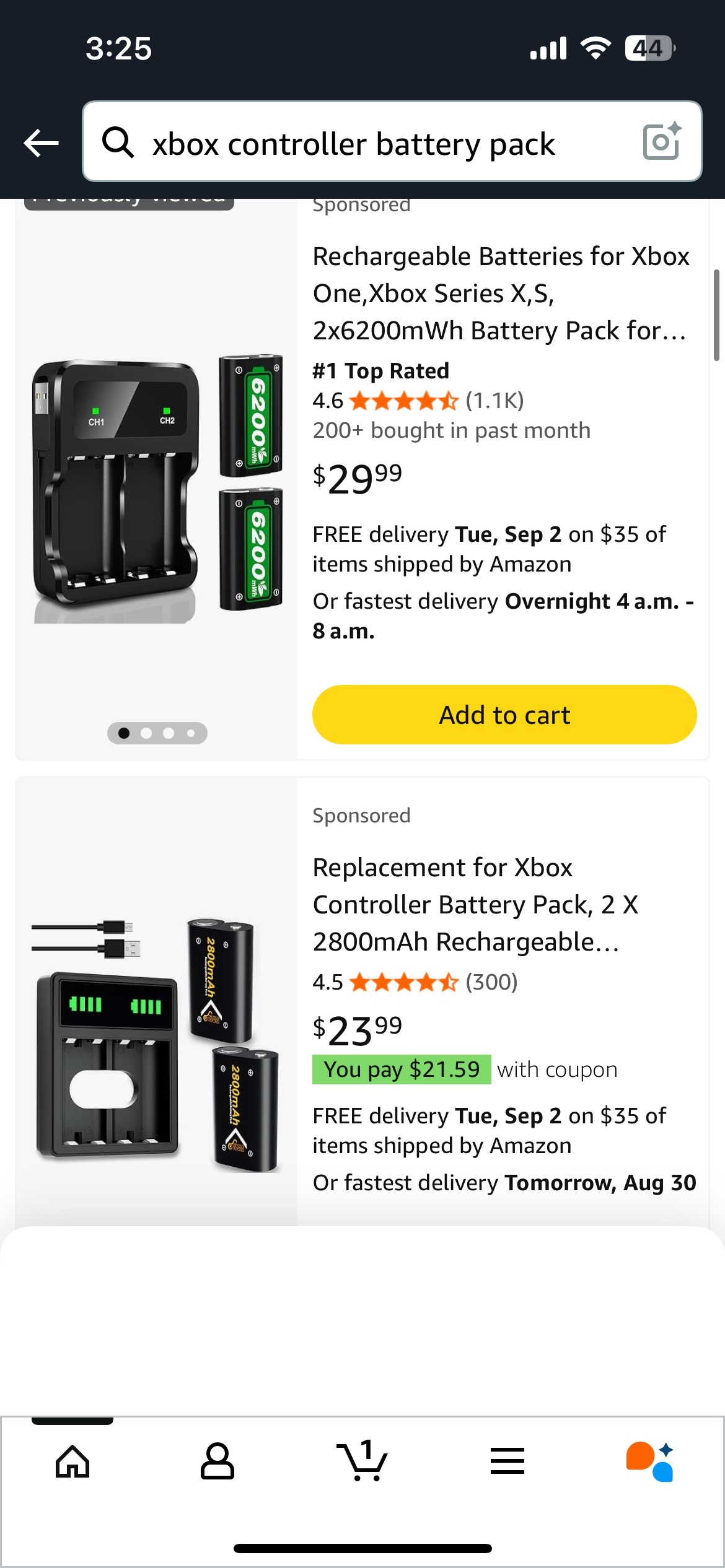
Task: Open Replacement for Xbox Controller Battery listing
Action: tap(475, 905)
